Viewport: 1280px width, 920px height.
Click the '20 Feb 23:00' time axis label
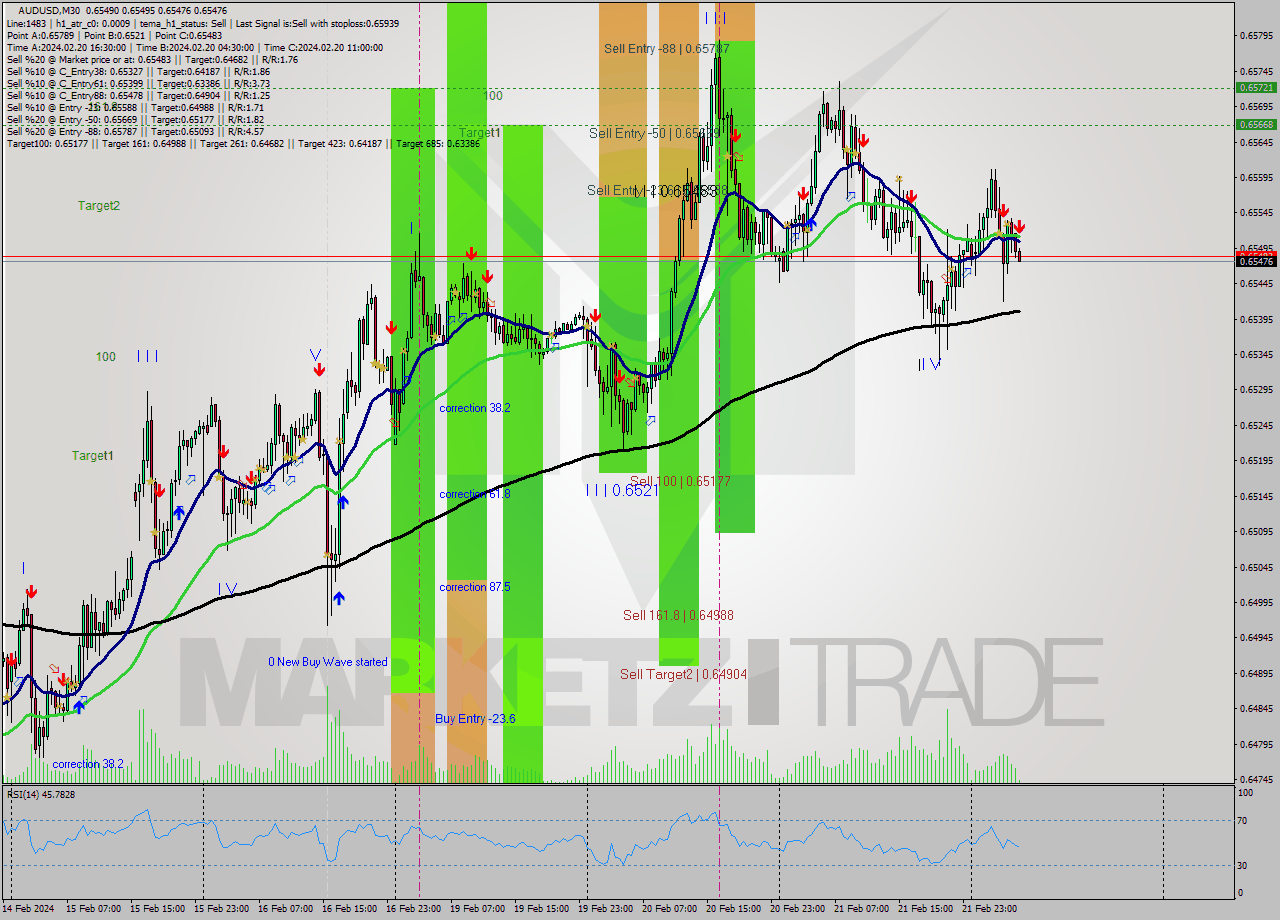(796, 909)
